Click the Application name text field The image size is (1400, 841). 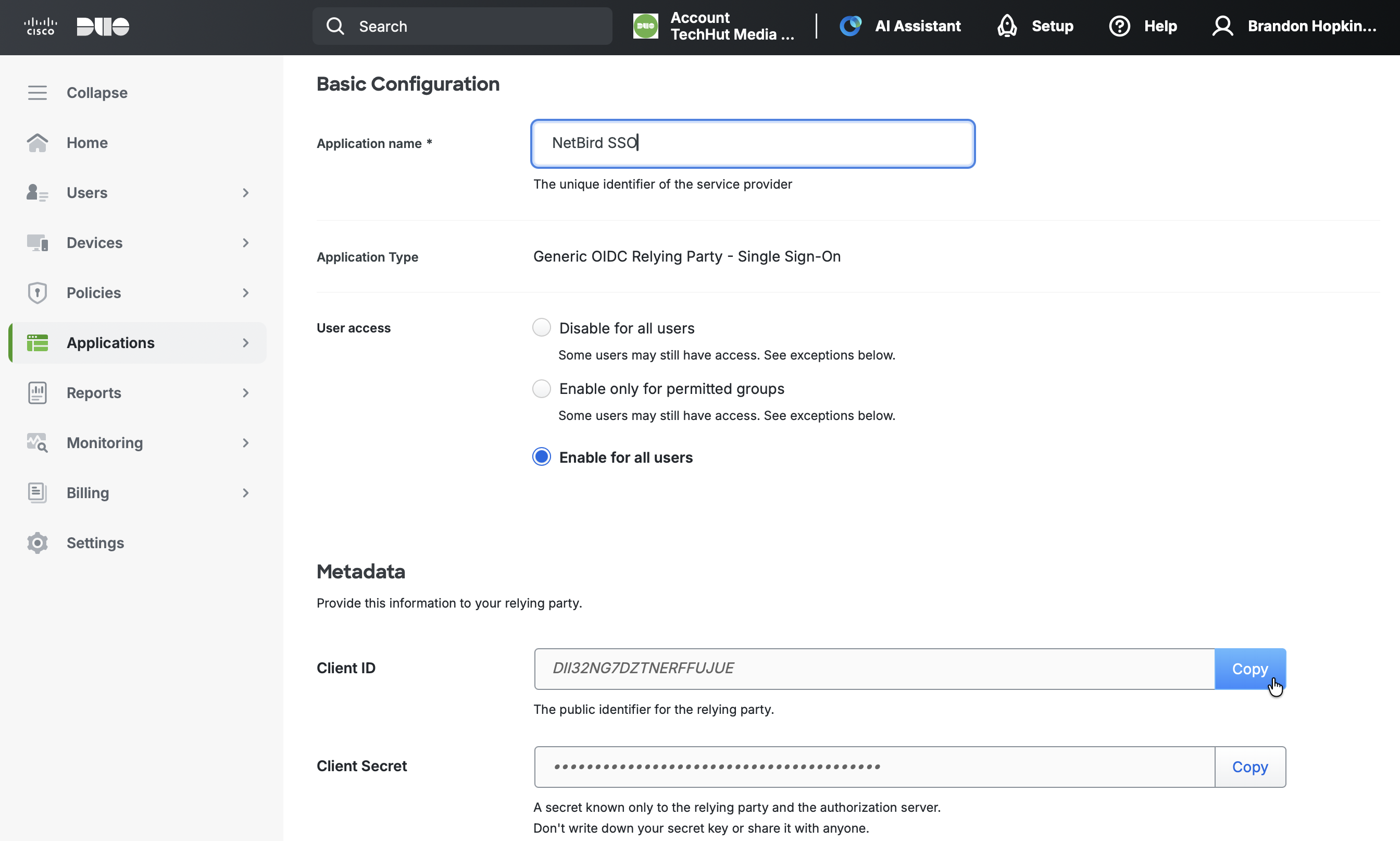pos(752,143)
